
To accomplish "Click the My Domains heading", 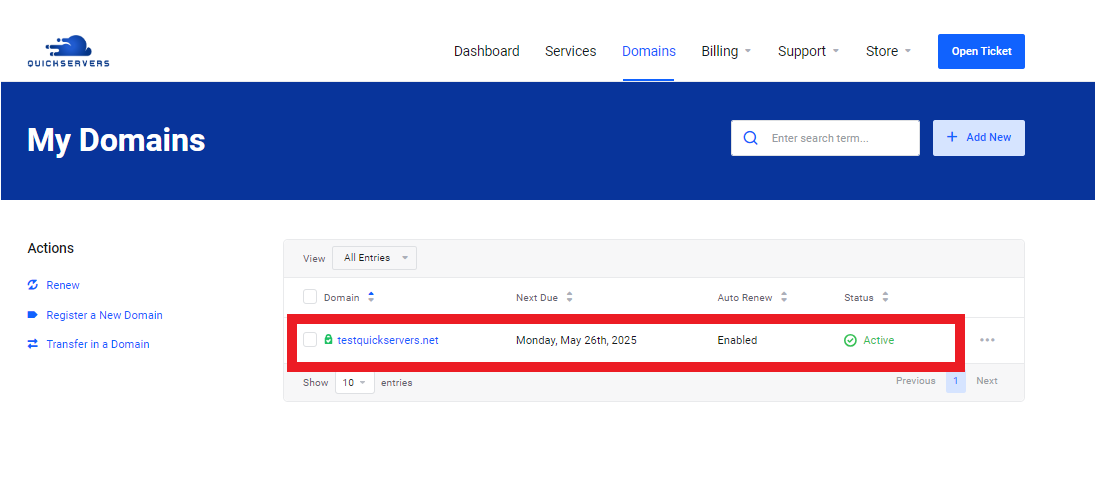I will tap(116, 140).
